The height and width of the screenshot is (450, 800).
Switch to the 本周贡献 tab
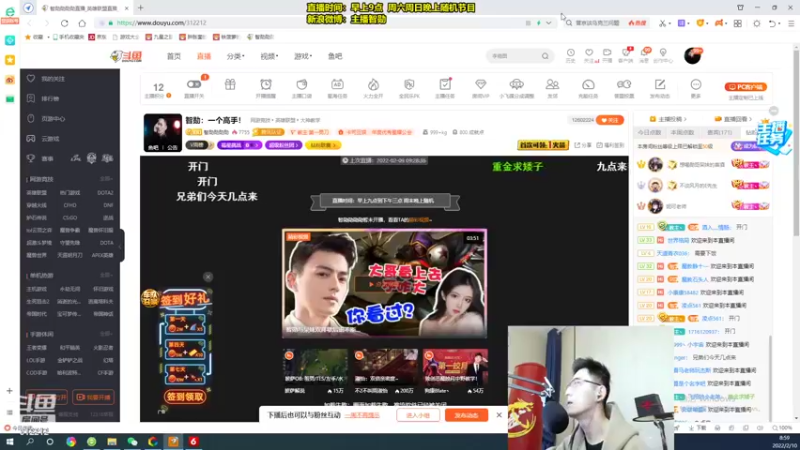click(x=682, y=132)
